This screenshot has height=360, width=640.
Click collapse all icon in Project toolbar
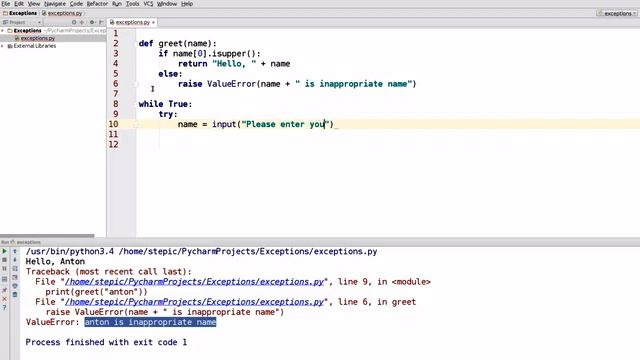click(x=82, y=22)
